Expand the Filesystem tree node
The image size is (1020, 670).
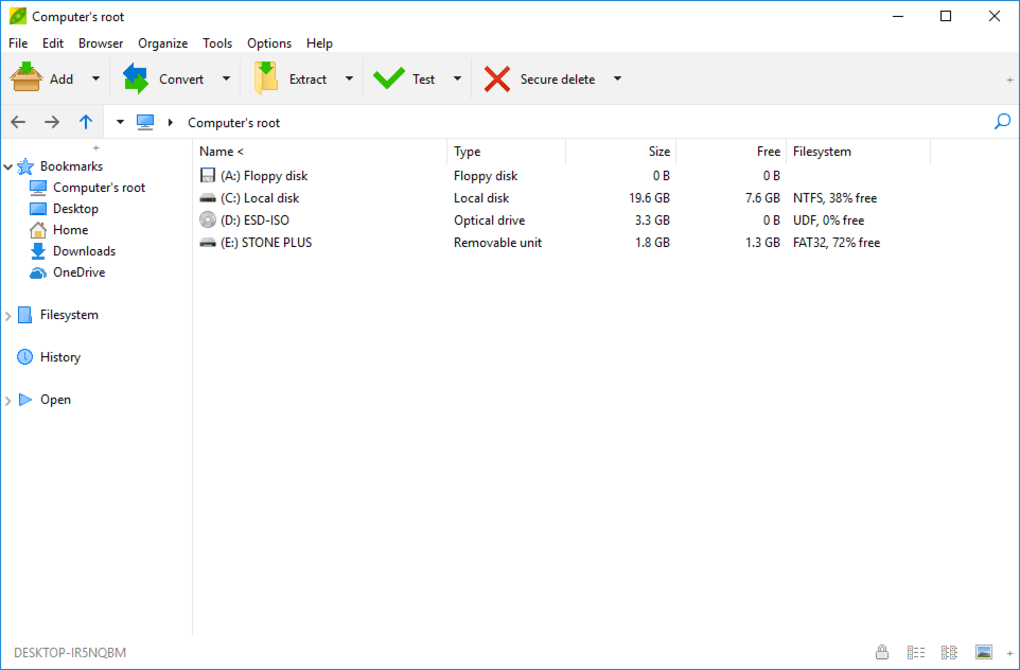tap(8, 316)
